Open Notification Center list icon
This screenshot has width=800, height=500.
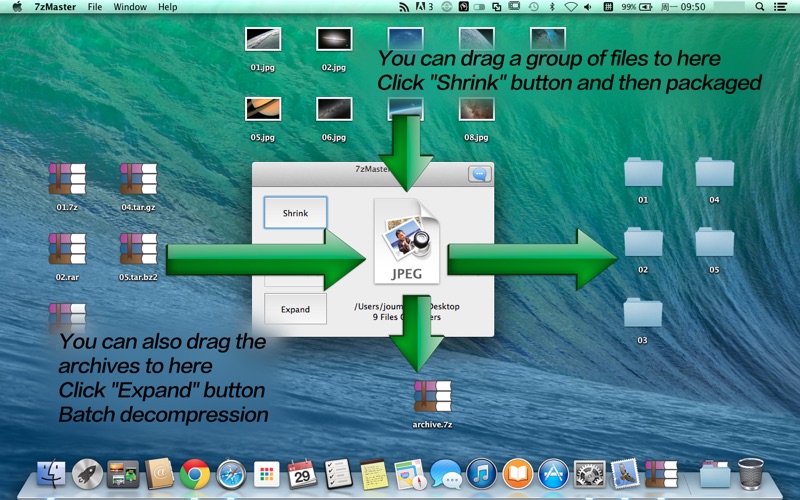(781, 7)
